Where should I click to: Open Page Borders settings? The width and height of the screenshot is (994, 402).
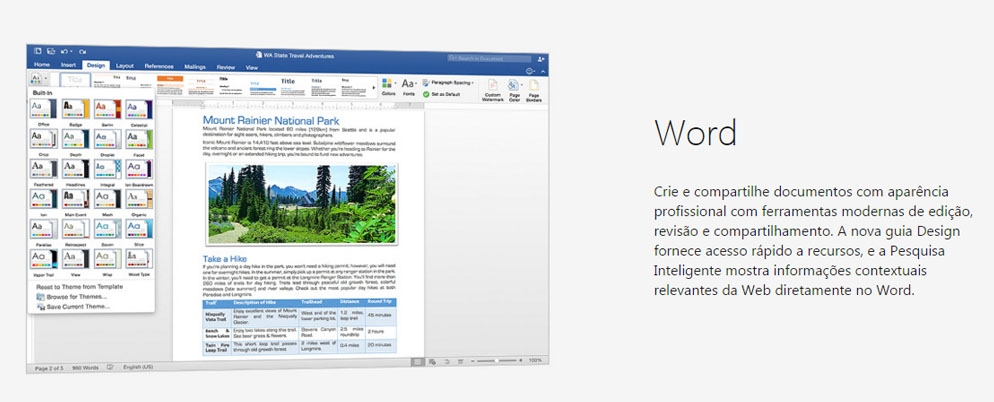click(x=534, y=90)
